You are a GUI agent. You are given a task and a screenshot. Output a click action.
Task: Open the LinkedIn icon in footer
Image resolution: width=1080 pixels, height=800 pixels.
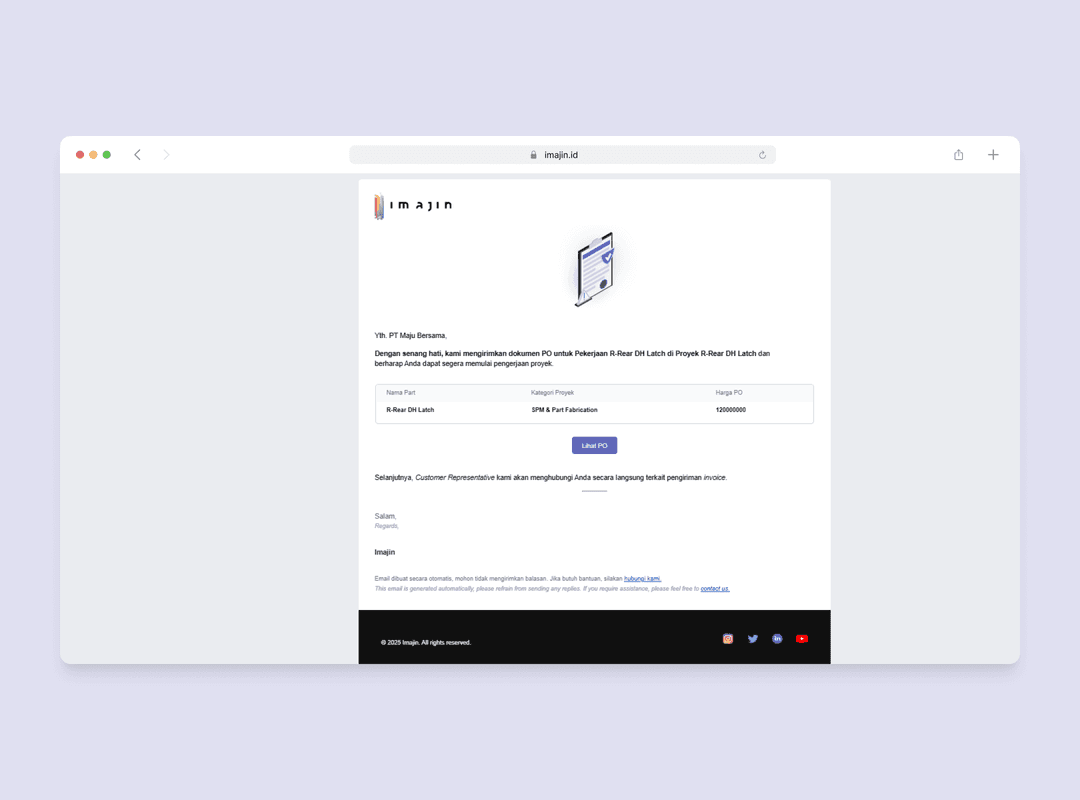[777, 638]
